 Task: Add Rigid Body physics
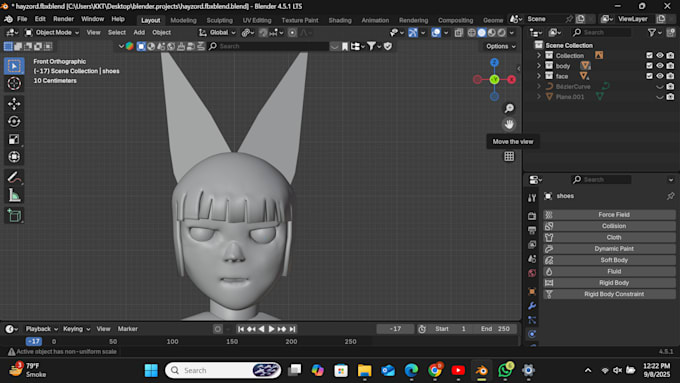(x=609, y=283)
